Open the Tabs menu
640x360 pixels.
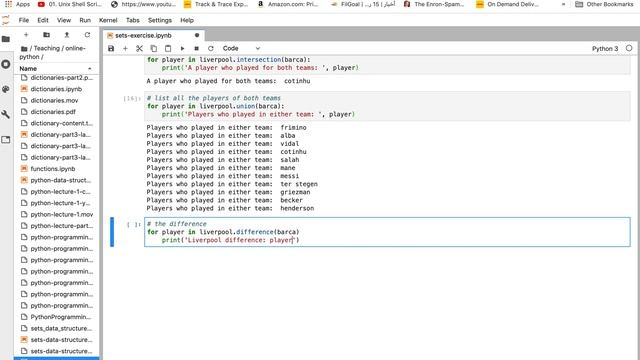pos(133,20)
